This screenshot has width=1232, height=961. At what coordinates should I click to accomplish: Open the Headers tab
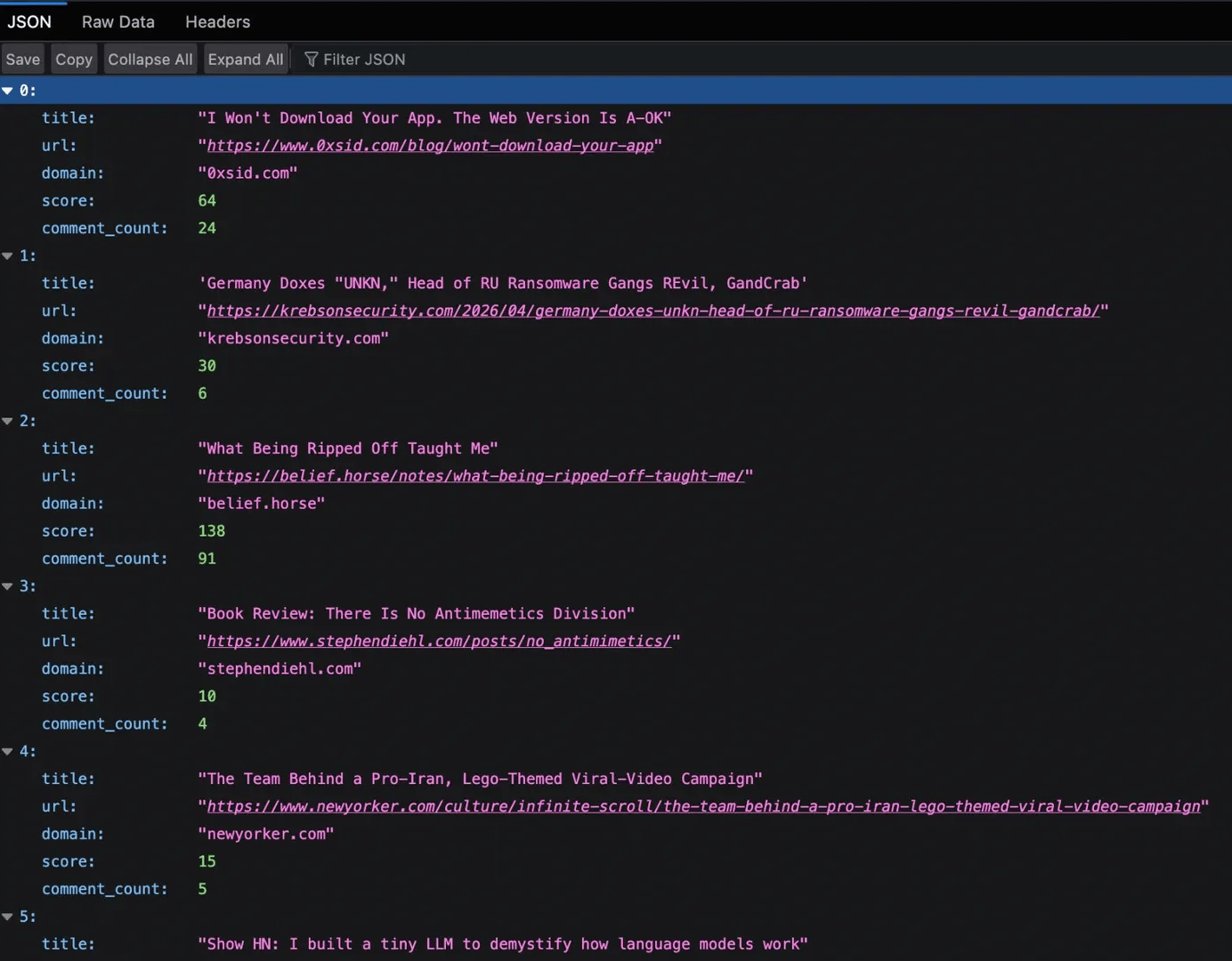pyautogui.click(x=217, y=21)
